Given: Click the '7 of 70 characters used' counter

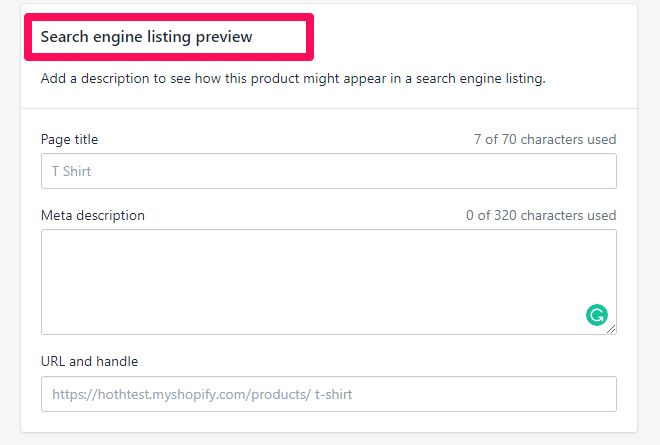Looking at the screenshot, I should [545, 139].
